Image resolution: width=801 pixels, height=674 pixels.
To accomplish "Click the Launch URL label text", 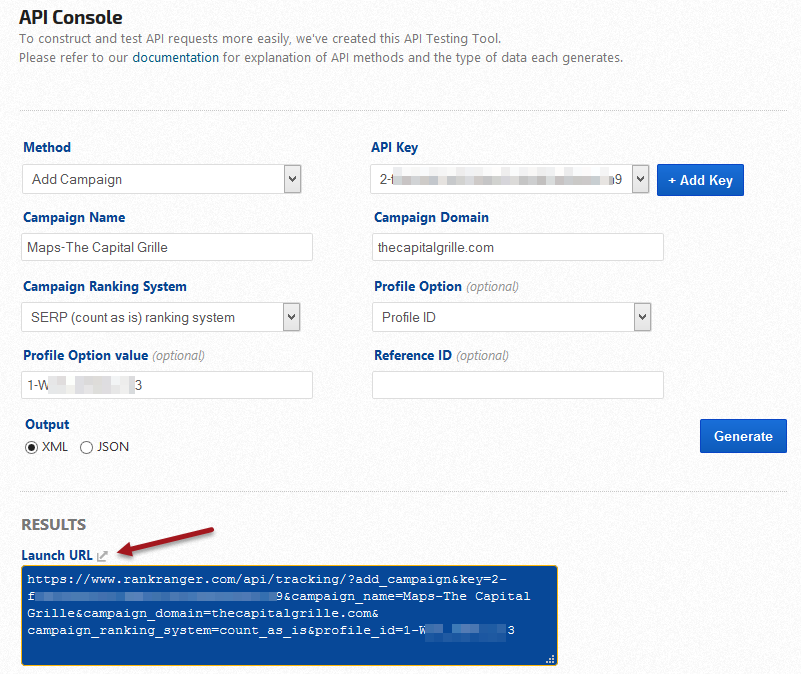I will tap(57, 555).
